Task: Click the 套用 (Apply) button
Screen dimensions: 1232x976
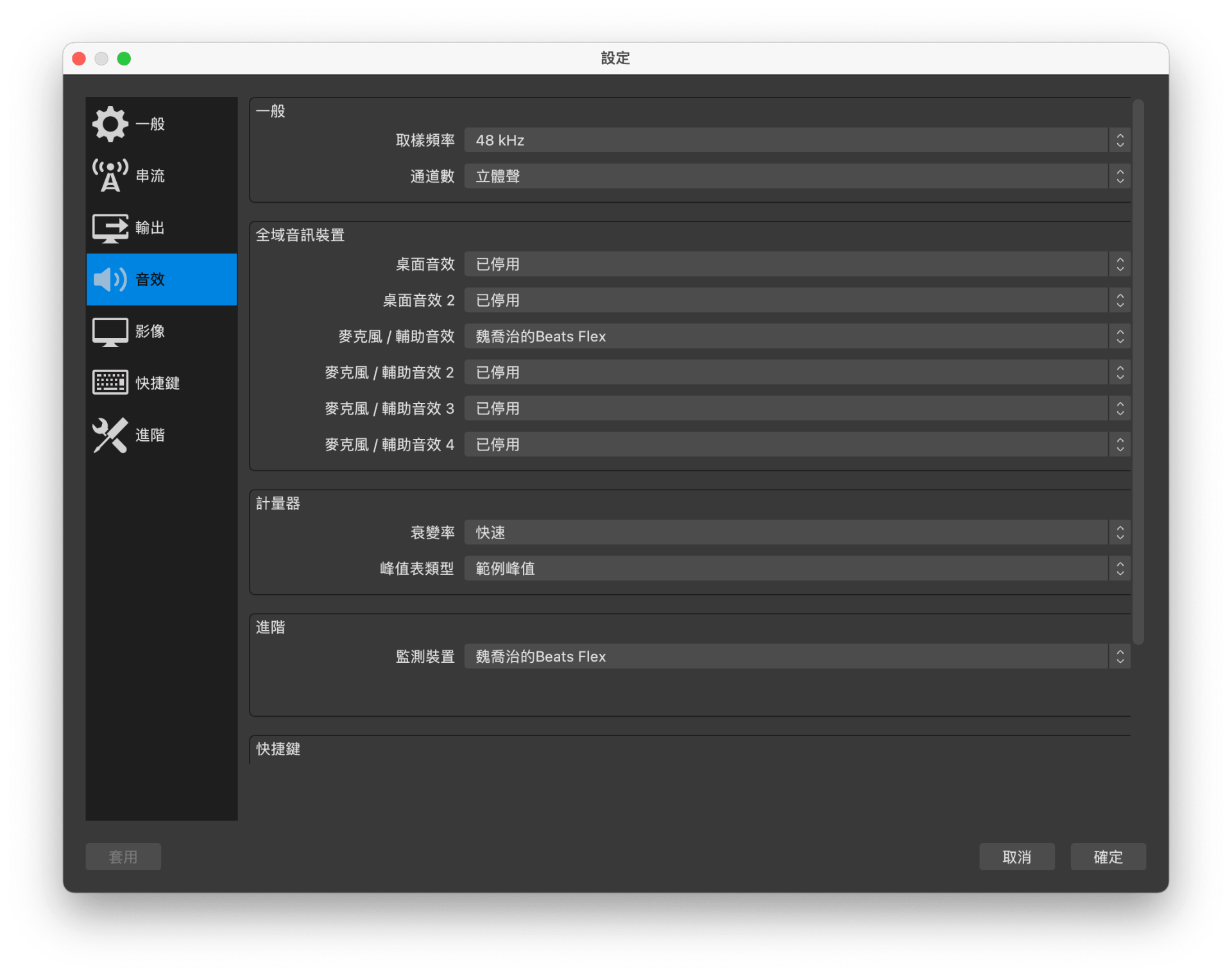Action: pyautogui.click(x=123, y=855)
